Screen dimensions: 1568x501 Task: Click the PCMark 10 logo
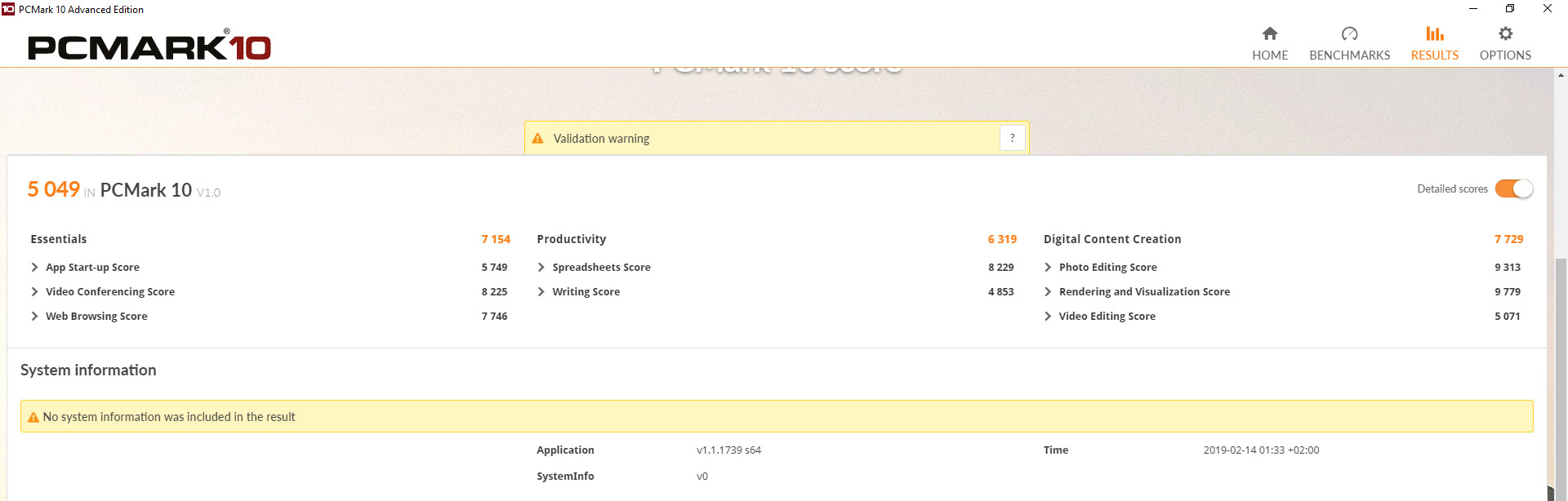pyautogui.click(x=149, y=47)
